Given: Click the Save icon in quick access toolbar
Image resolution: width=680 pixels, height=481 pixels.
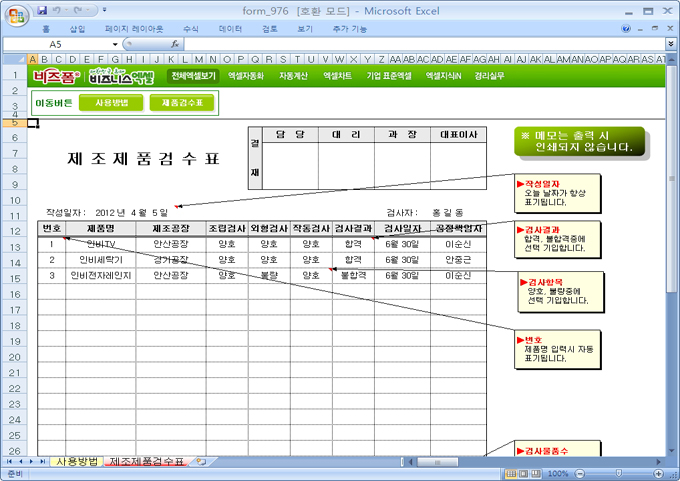Looking at the screenshot, I should pos(42,10).
